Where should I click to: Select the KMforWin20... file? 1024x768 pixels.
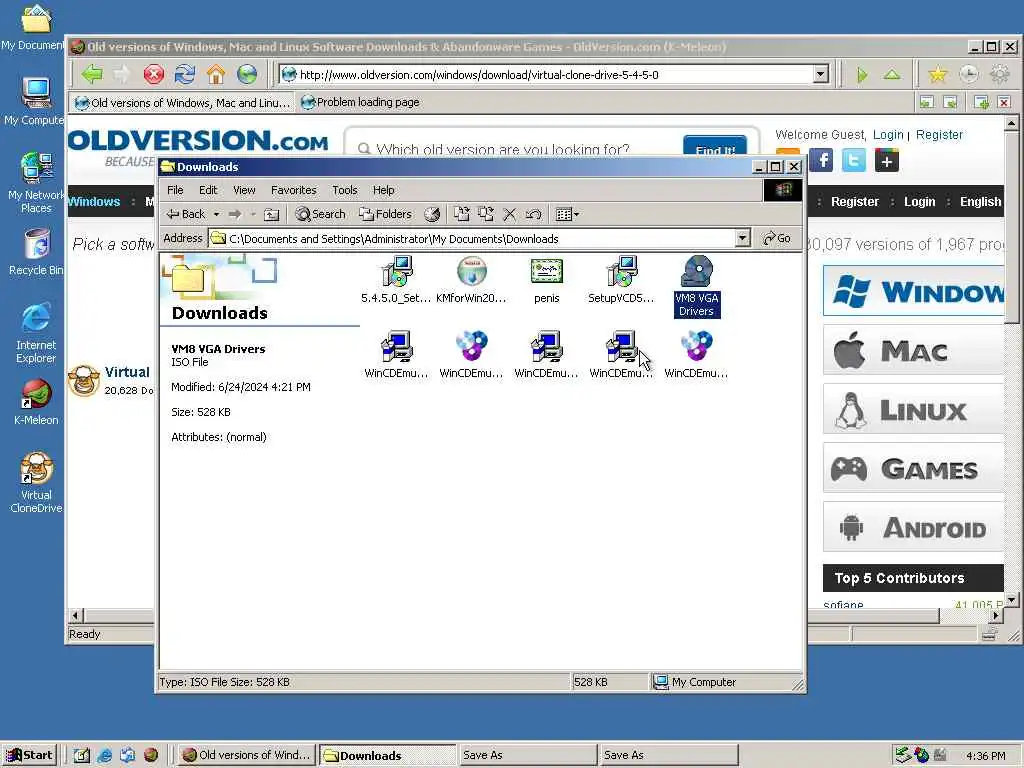pyautogui.click(x=471, y=280)
